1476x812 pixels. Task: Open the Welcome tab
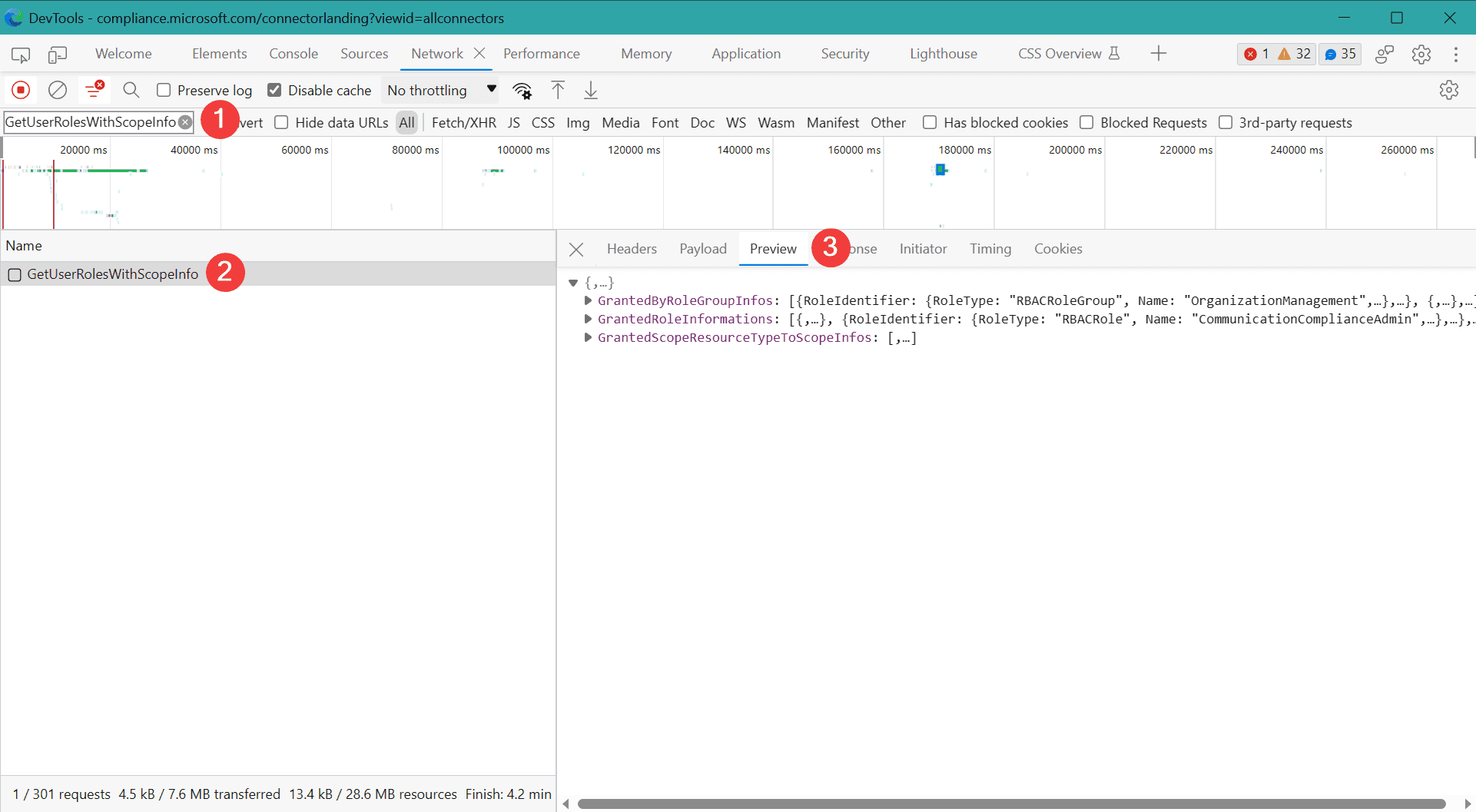(124, 54)
